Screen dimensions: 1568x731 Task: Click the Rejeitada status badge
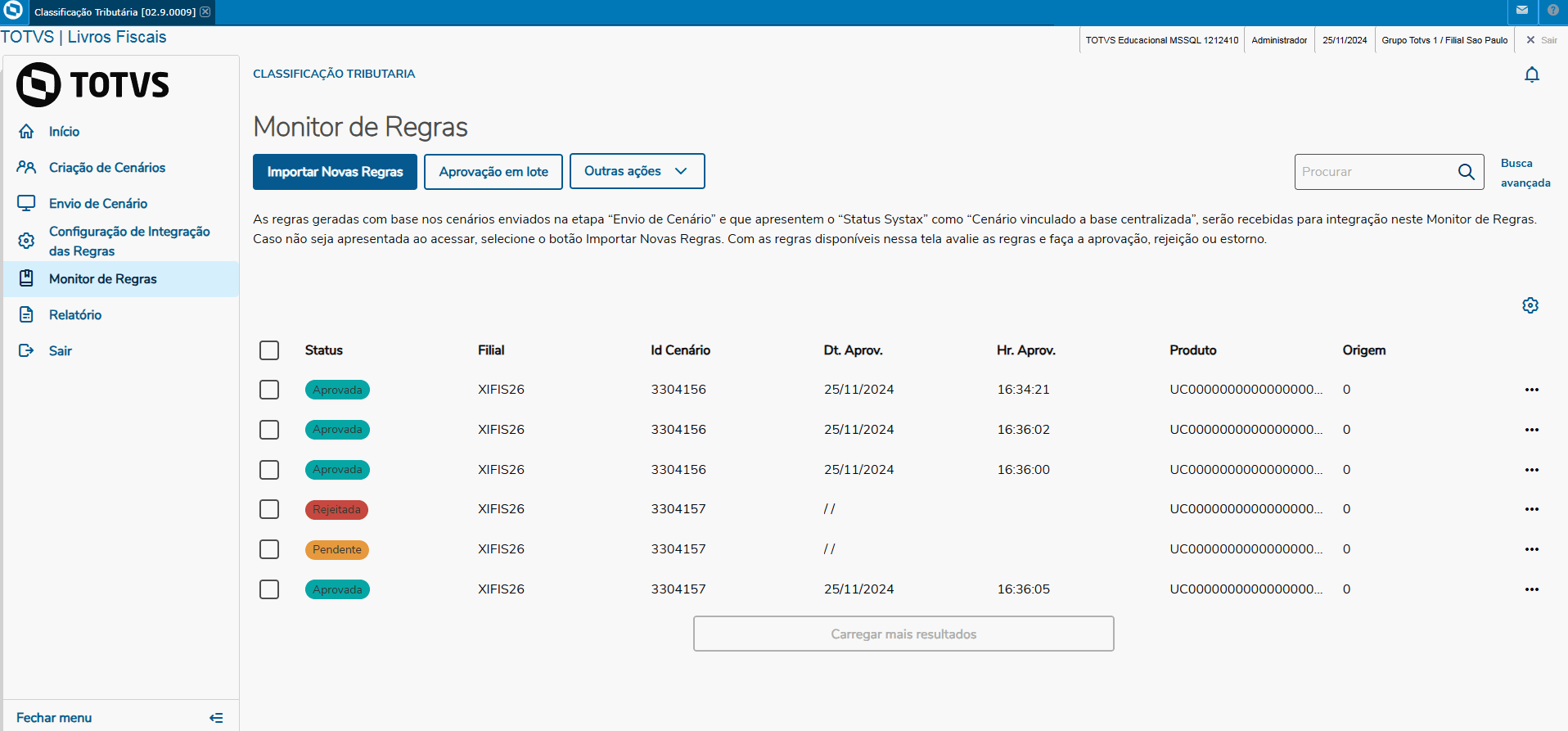pos(336,509)
